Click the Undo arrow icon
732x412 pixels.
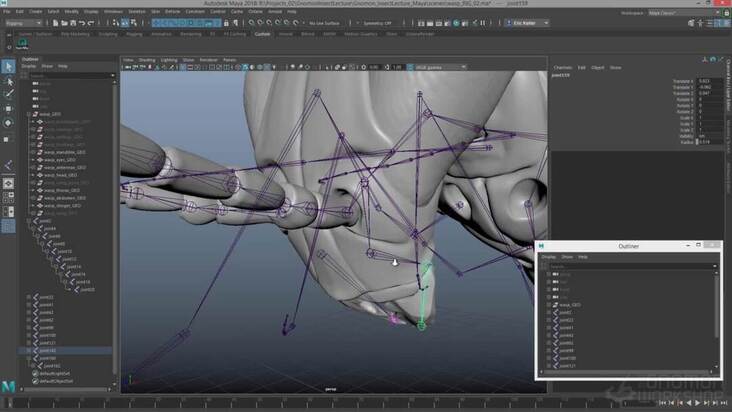pyautogui.click(x=82, y=23)
